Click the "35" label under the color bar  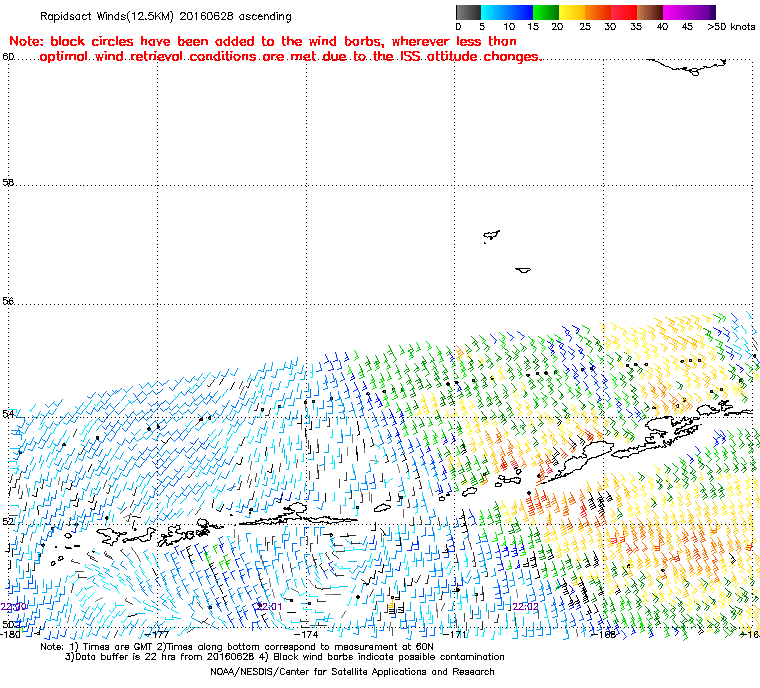pos(636,27)
